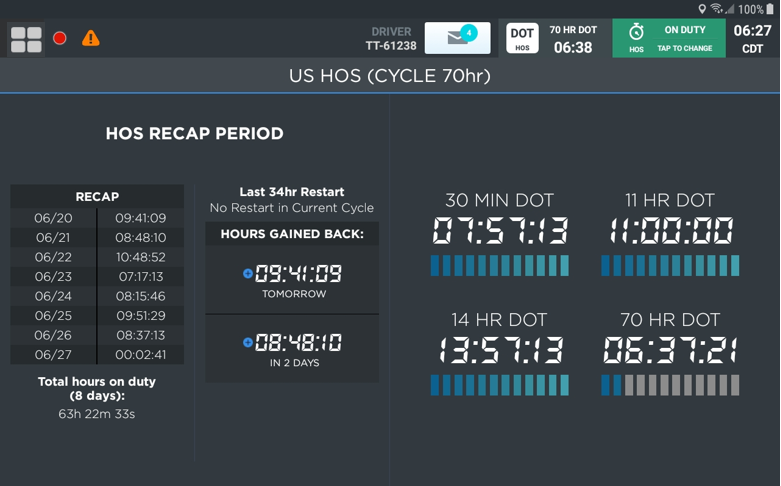Tap the 30 MIN DOT progress bar
The width and height of the screenshot is (781, 486).
point(500,265)
